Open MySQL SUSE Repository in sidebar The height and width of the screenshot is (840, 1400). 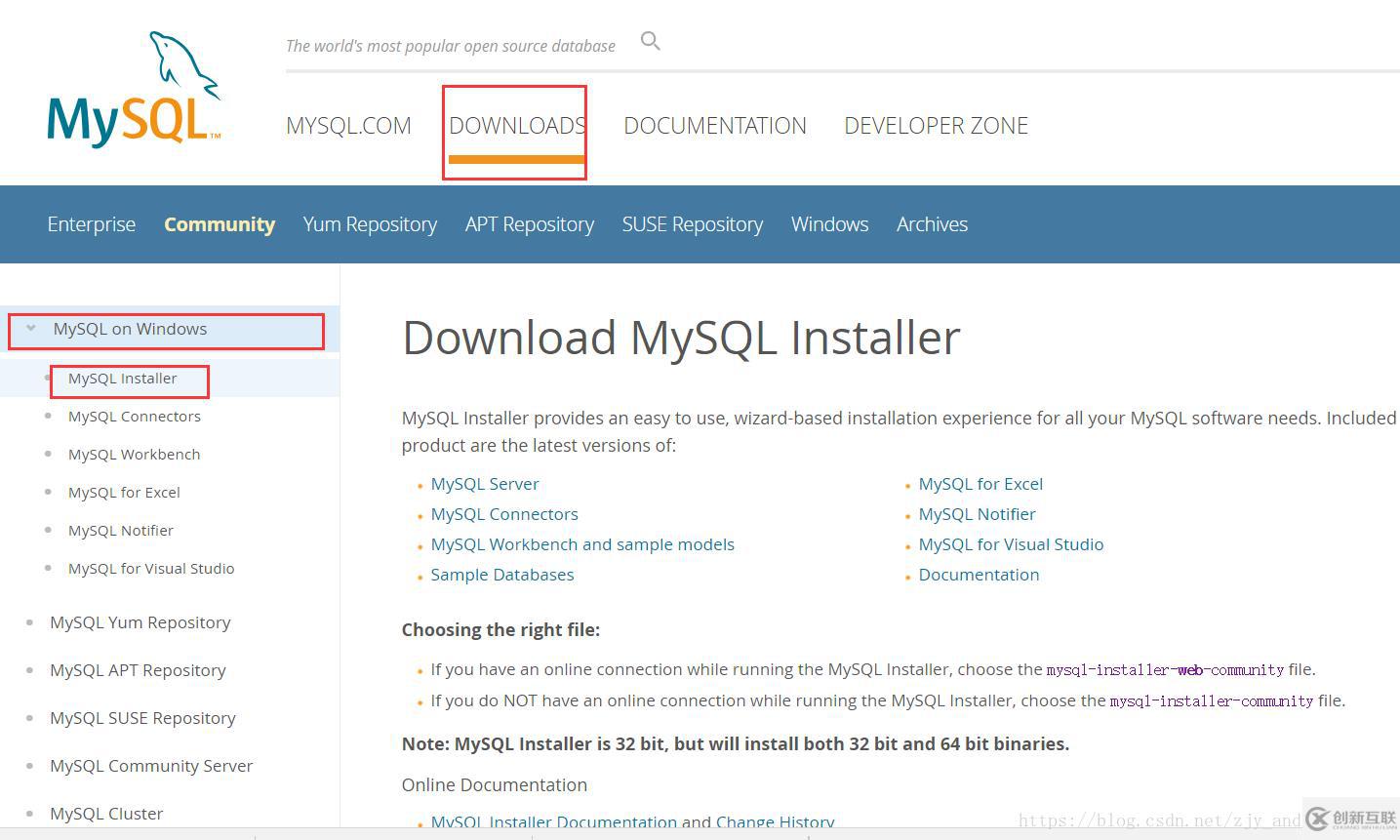142,718
